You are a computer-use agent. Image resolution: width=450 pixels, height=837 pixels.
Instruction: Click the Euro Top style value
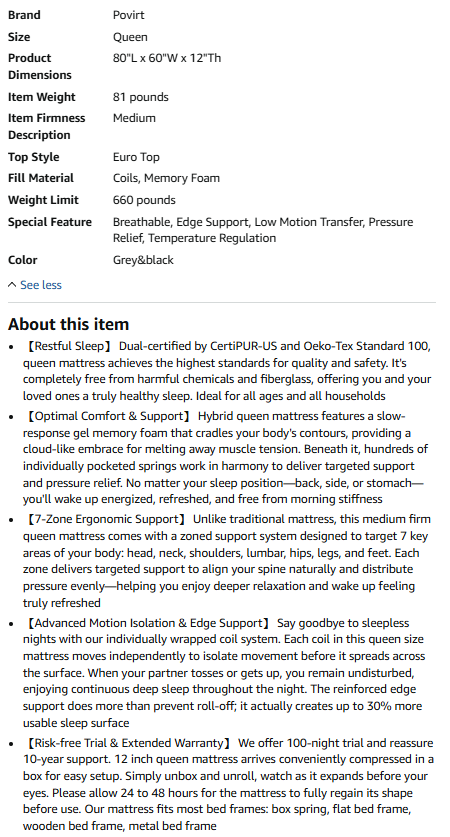(x=136, y=157)
